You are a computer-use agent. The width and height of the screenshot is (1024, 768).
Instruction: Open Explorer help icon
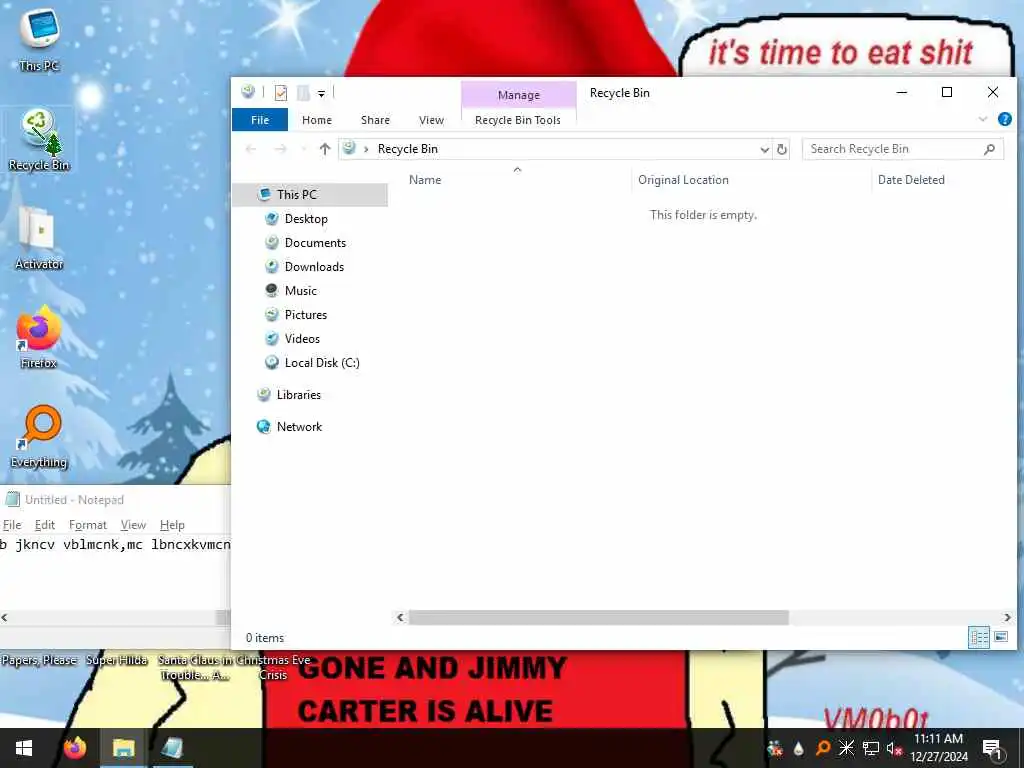1004,119
